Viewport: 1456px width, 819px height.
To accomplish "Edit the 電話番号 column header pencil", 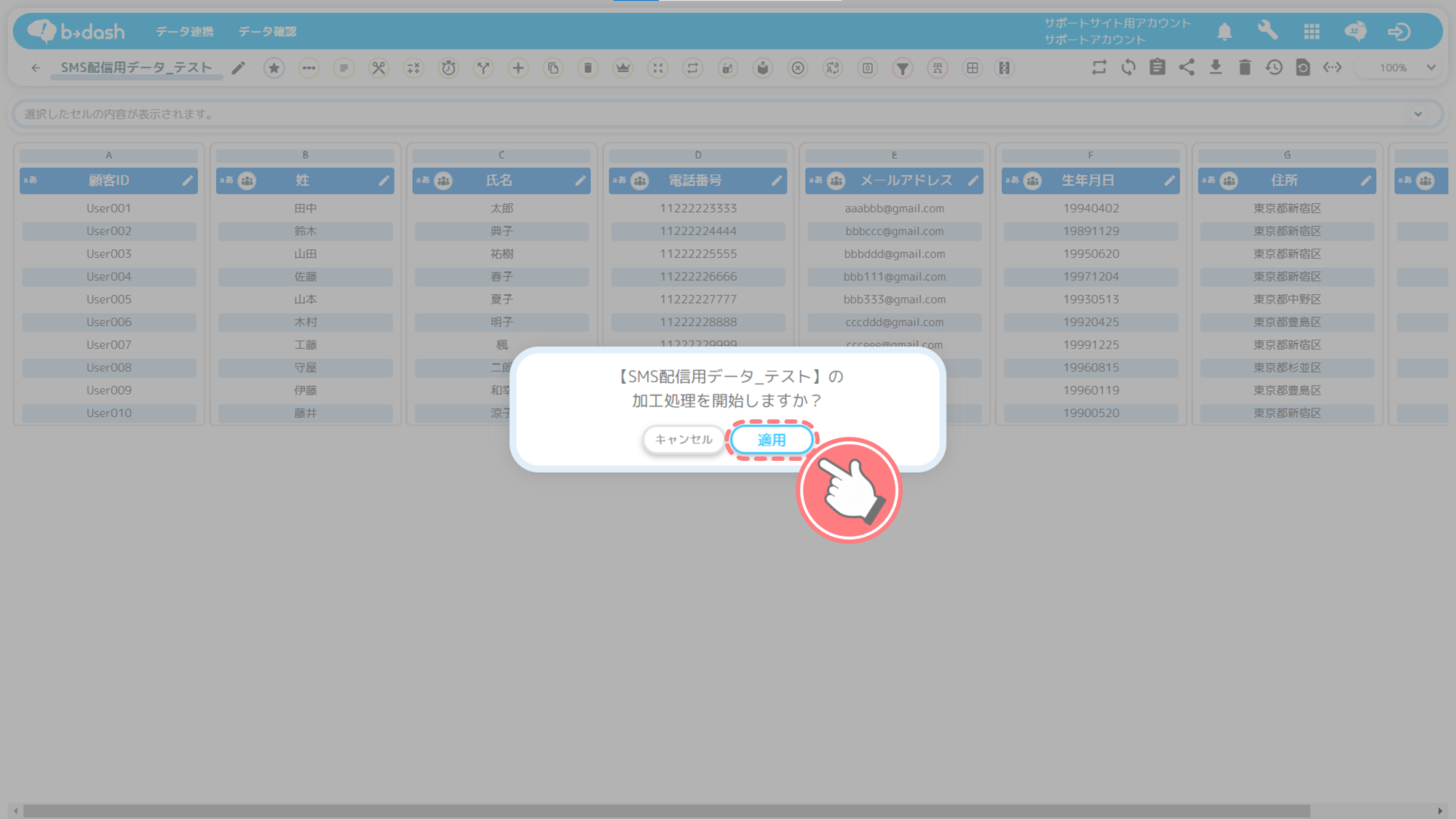I will pyautogui.click(x=776, y=181).
